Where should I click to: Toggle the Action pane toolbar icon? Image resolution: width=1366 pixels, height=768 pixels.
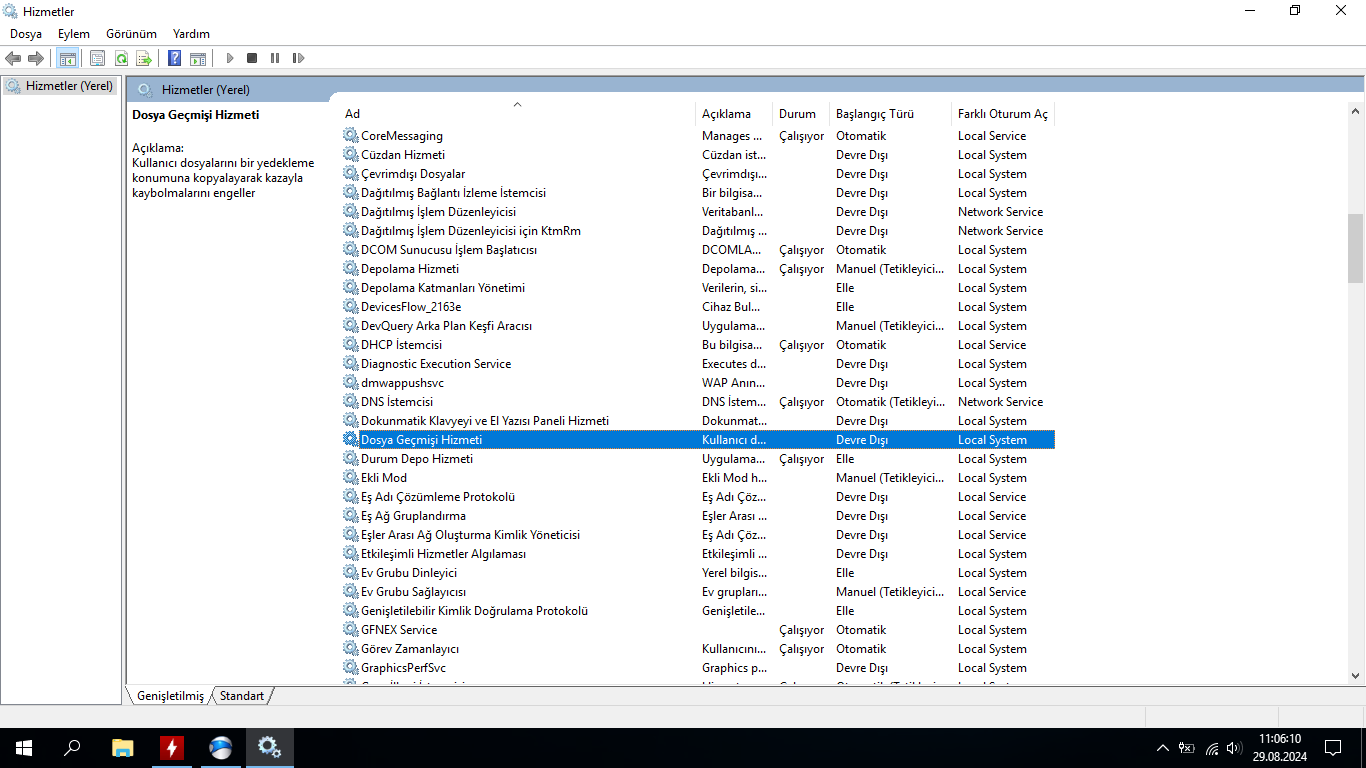pyautogui.click(x=198, y=58)
